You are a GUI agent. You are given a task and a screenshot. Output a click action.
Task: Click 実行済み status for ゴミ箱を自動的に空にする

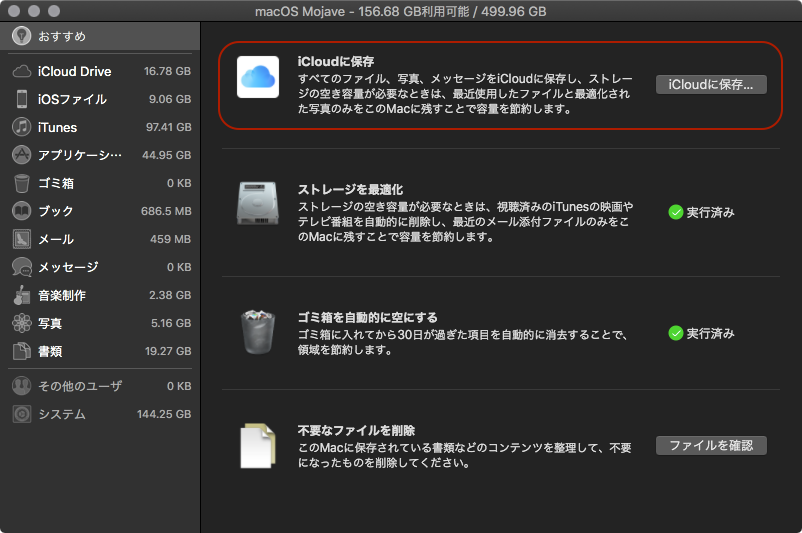(710, 333)
